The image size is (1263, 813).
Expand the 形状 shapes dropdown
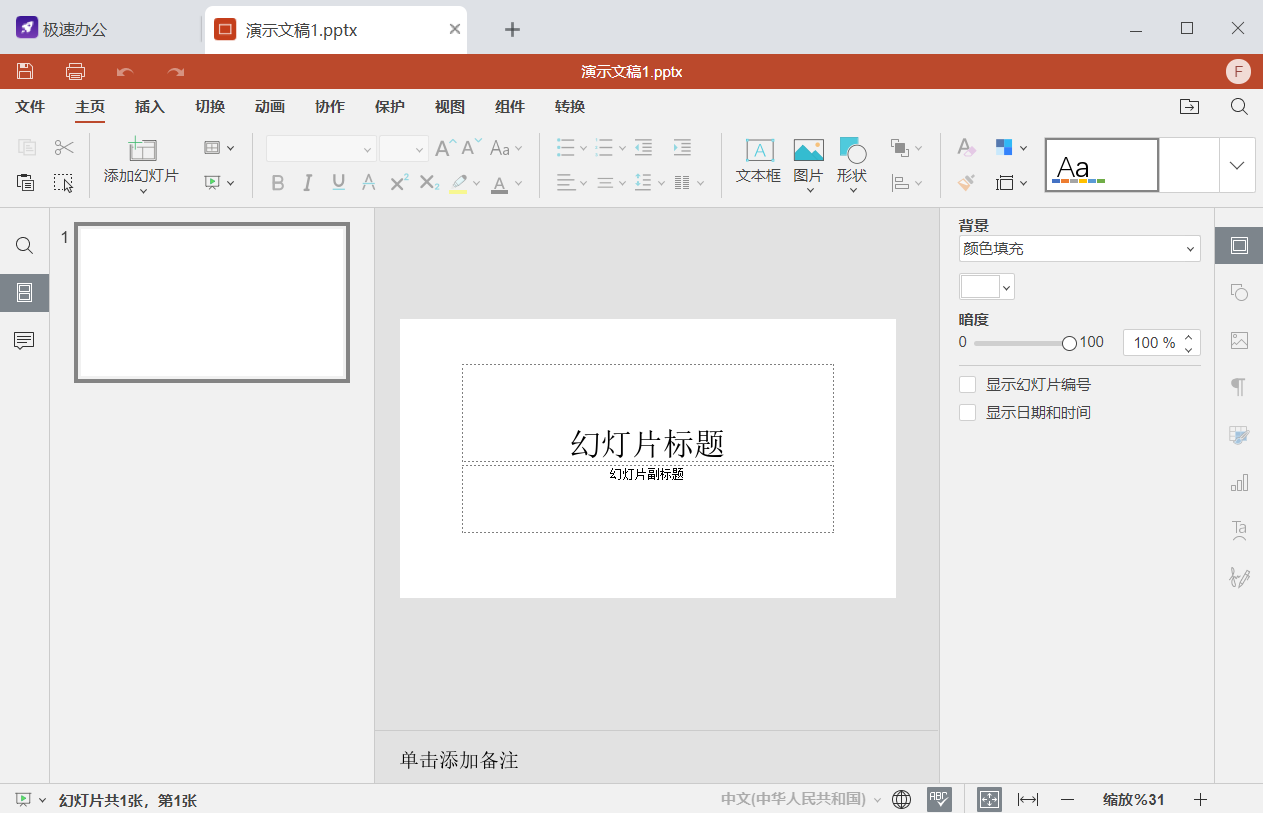pyautogui.click(x=852, y=191)
